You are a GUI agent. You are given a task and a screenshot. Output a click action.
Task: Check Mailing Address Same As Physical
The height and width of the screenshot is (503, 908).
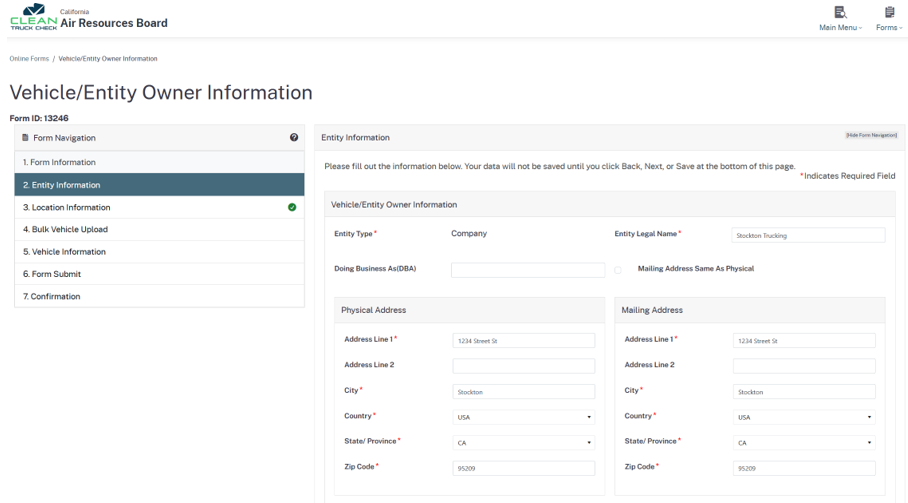pyautogui.click(x=618, y=270)
